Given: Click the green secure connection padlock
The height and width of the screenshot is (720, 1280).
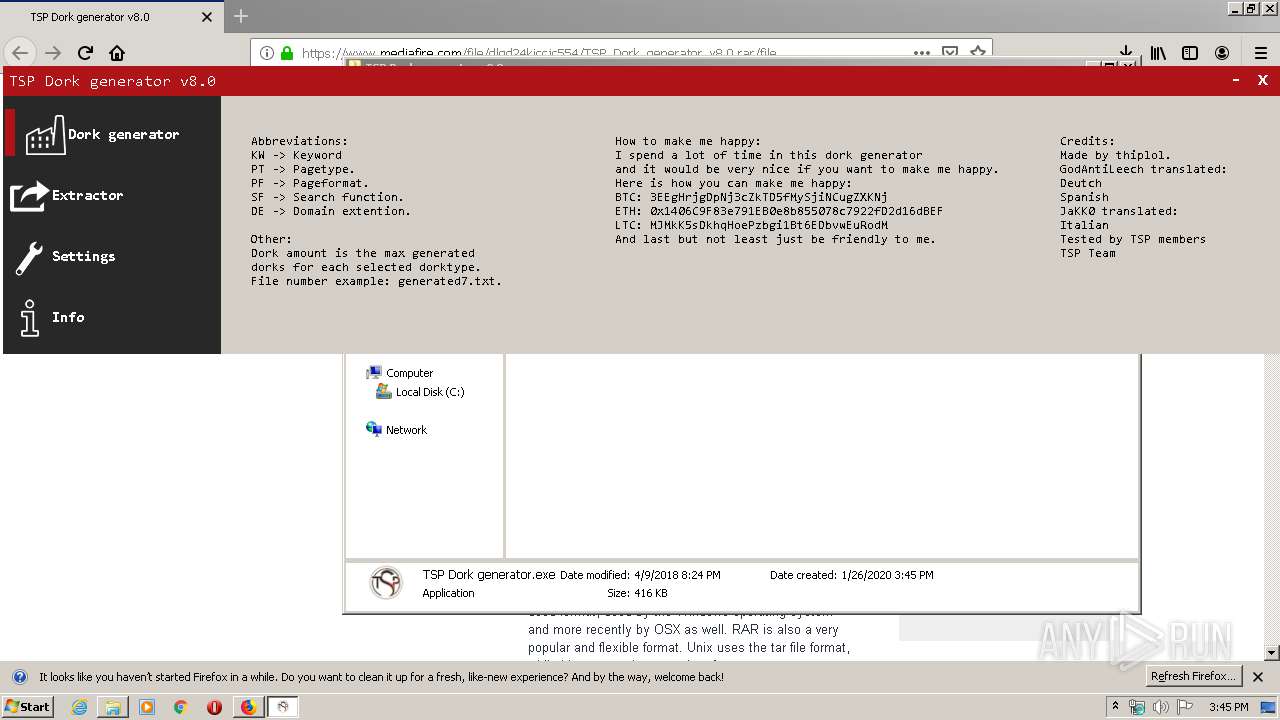Looking at the screenshot, I should pyautogui.click(x=287, y=53).
